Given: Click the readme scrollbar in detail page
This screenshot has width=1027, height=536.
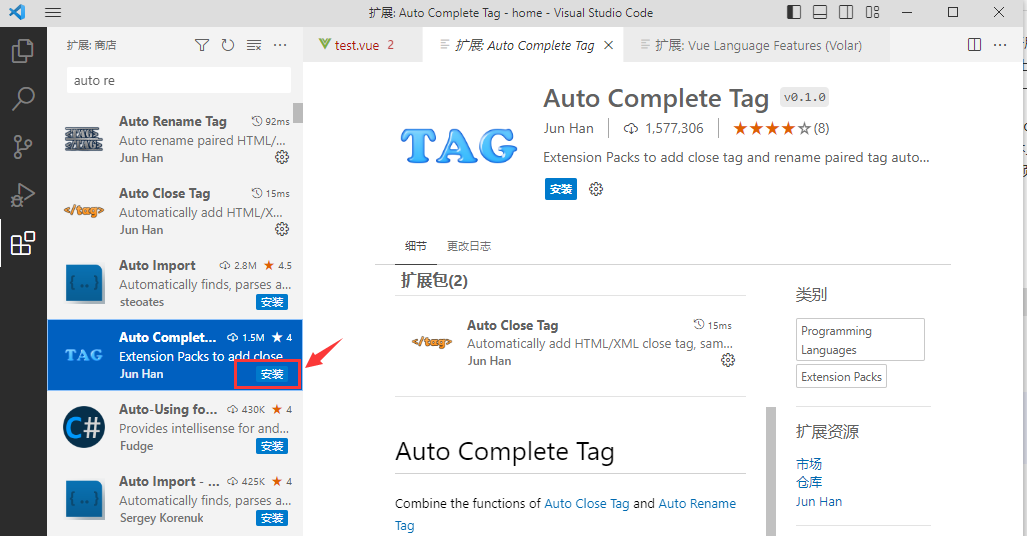Looking at the screenshot, I should pyautogui.click(x=771, y=471).
